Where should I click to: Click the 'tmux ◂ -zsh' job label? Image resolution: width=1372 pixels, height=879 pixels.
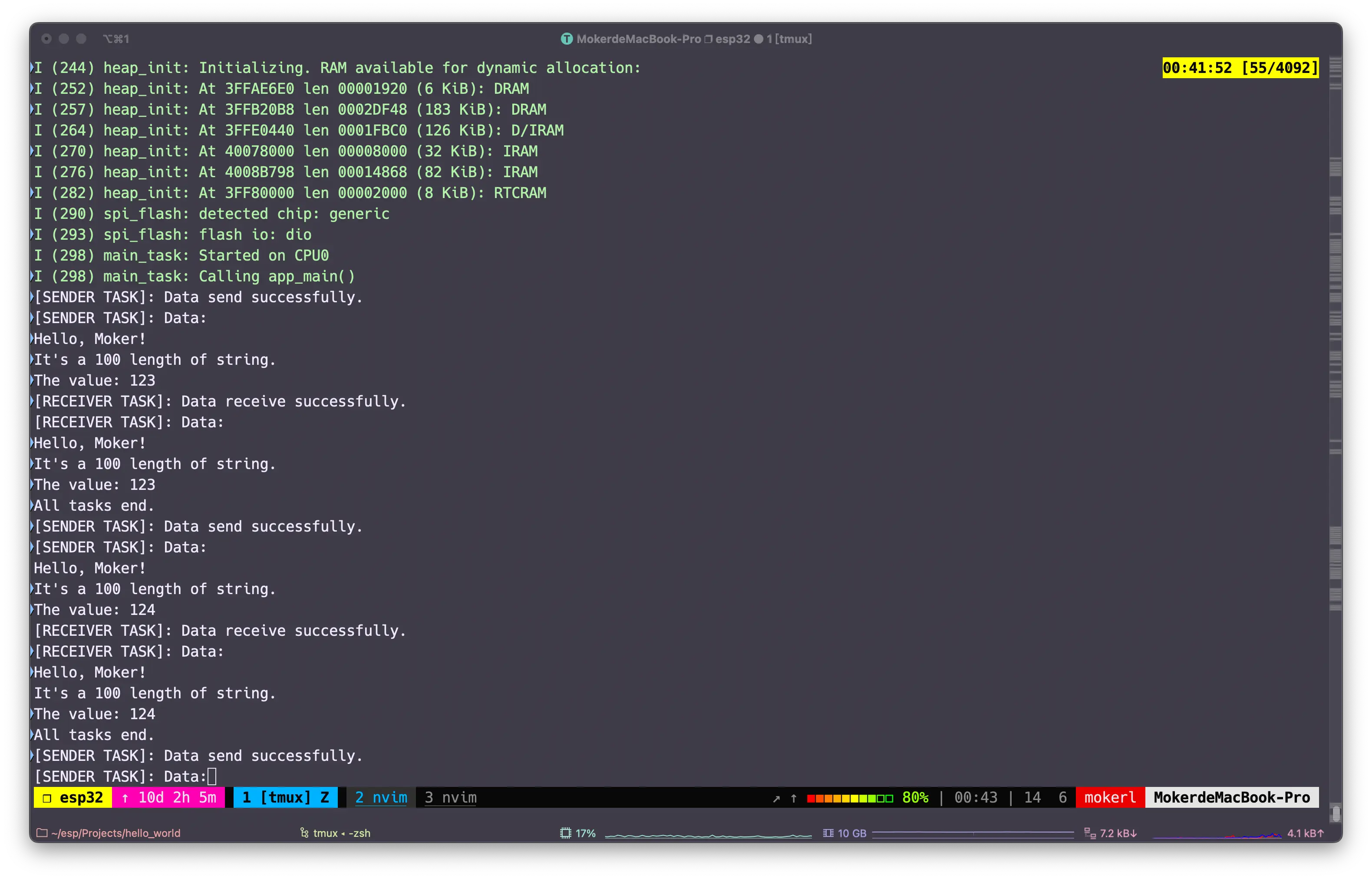point(341,833)
